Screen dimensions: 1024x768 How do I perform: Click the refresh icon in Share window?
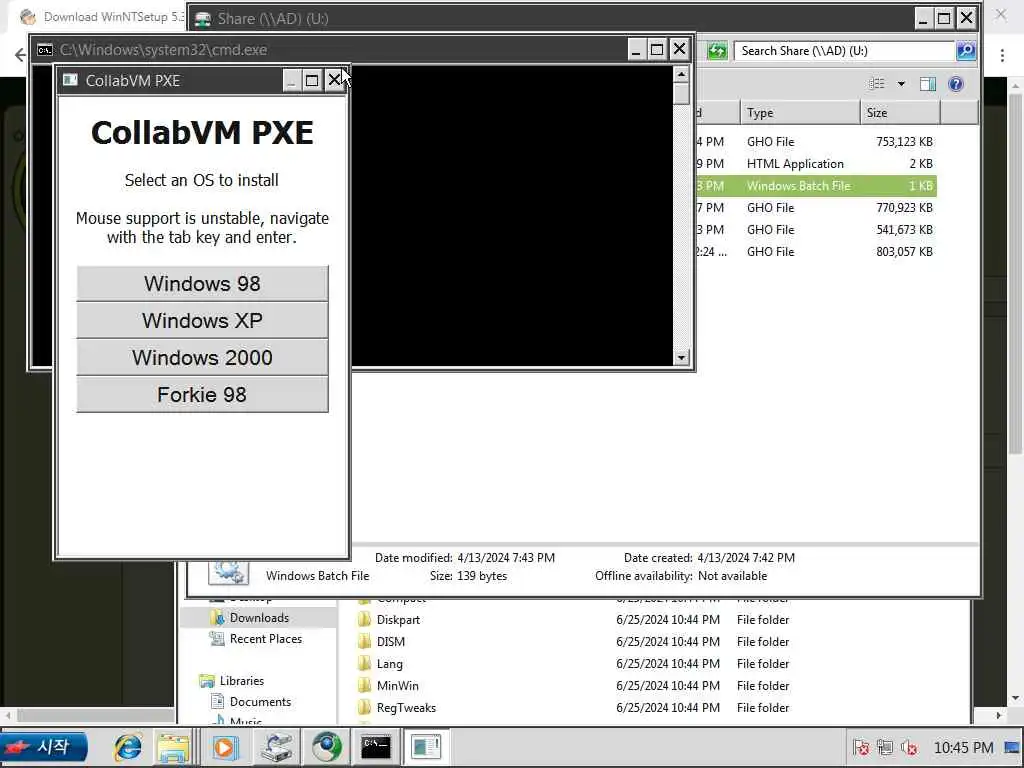coord(716,51)
